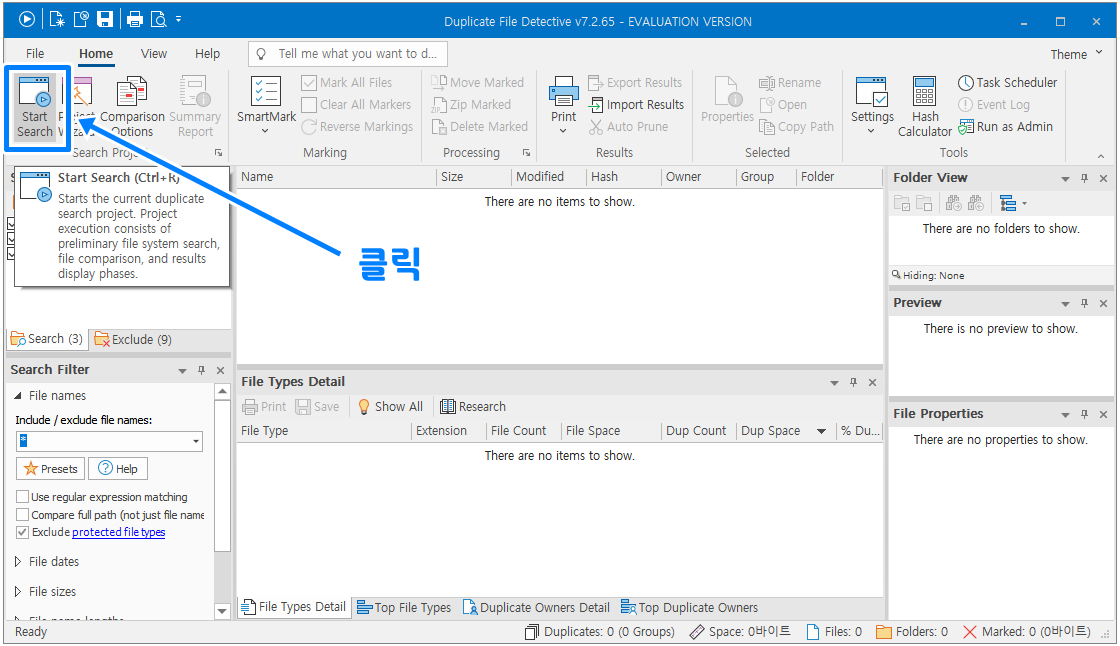Click the Presets button
Screen dimensions: 1120x646
pos(51,469)
